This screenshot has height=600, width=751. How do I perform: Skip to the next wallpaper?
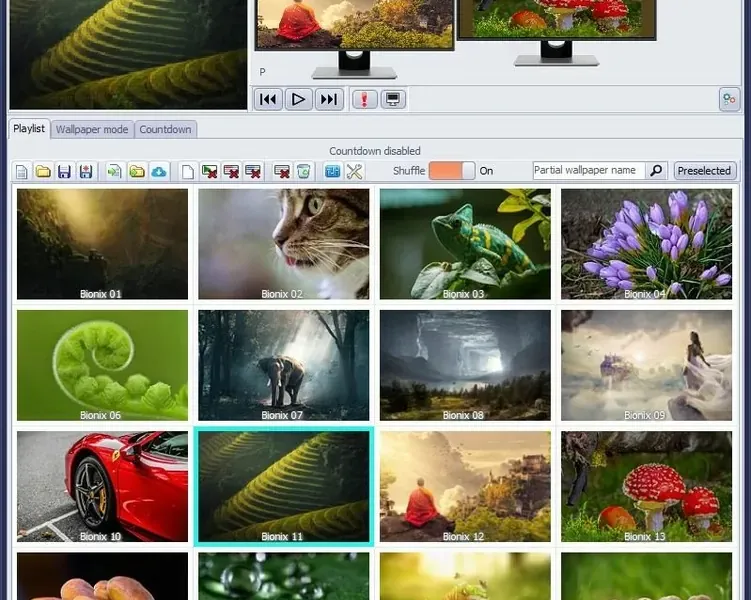pos(329,99)
